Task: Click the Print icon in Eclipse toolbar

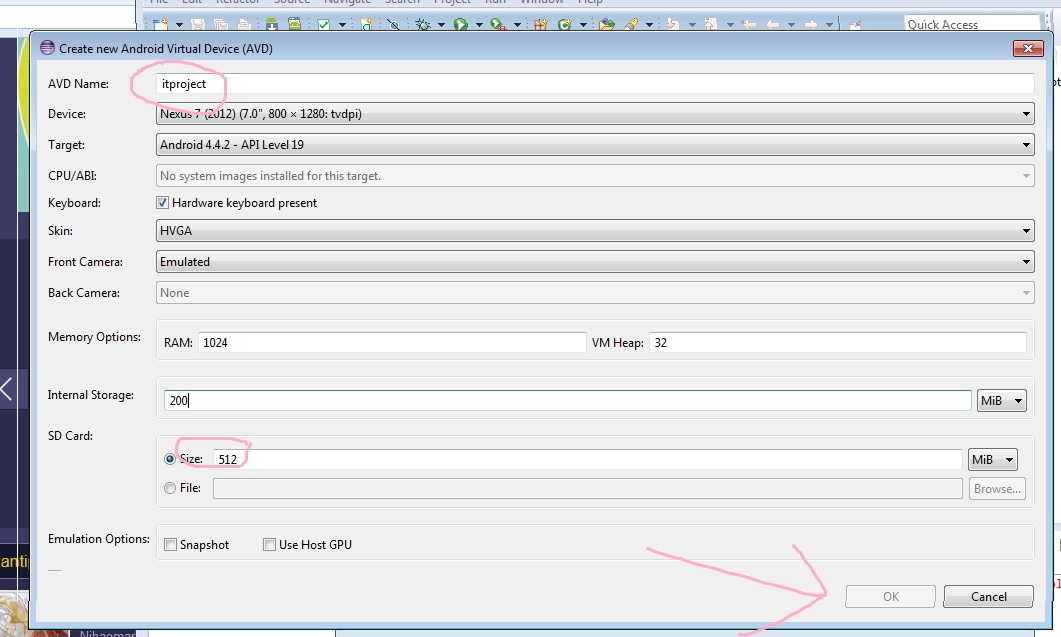Action: [x=244, y=24]
